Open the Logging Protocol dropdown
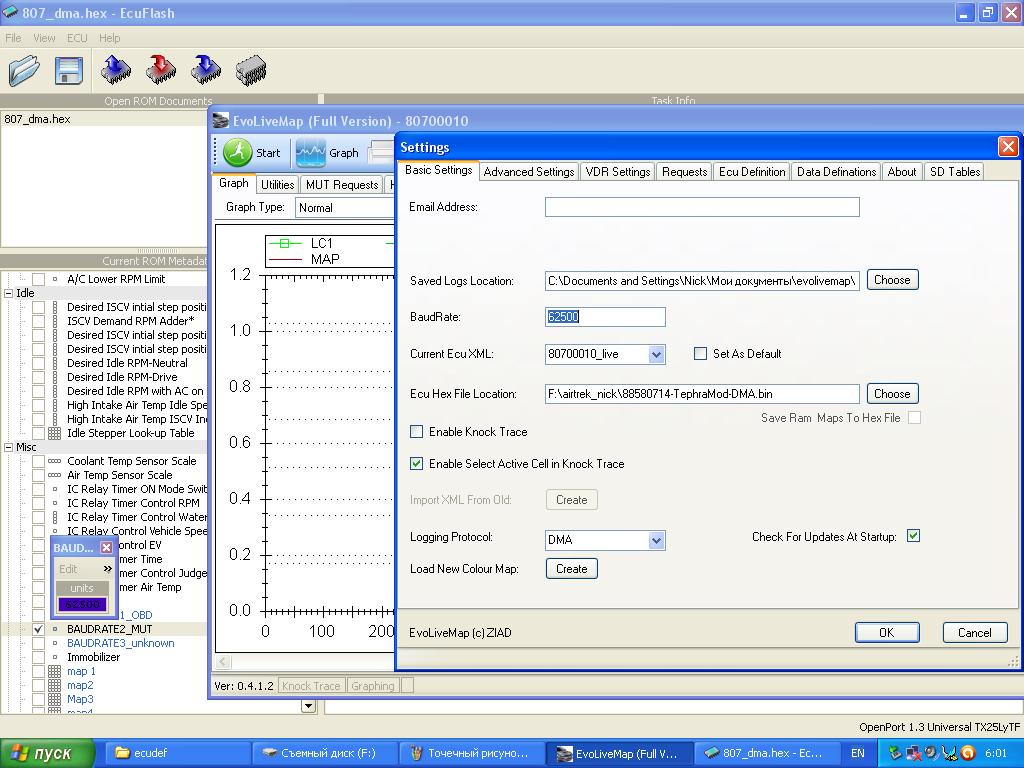1024x768 pixels. click(x=656, y=540)
